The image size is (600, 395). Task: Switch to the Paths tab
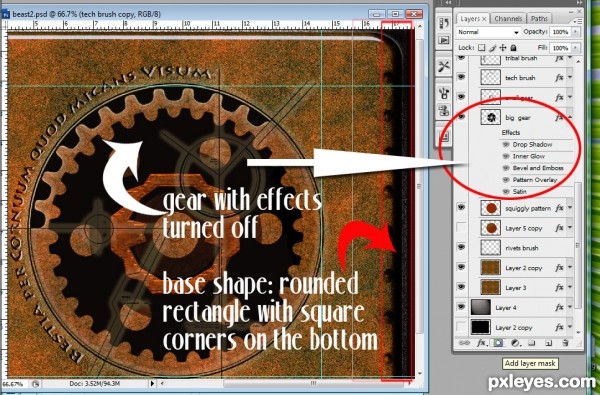tap(539, 18)
